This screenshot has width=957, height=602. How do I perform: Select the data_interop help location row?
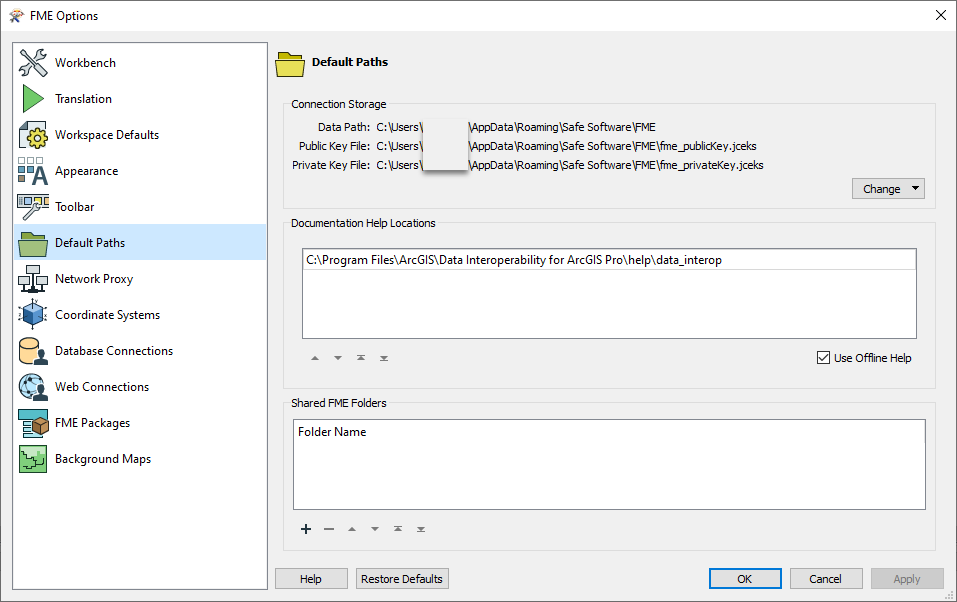click(609, 259)
